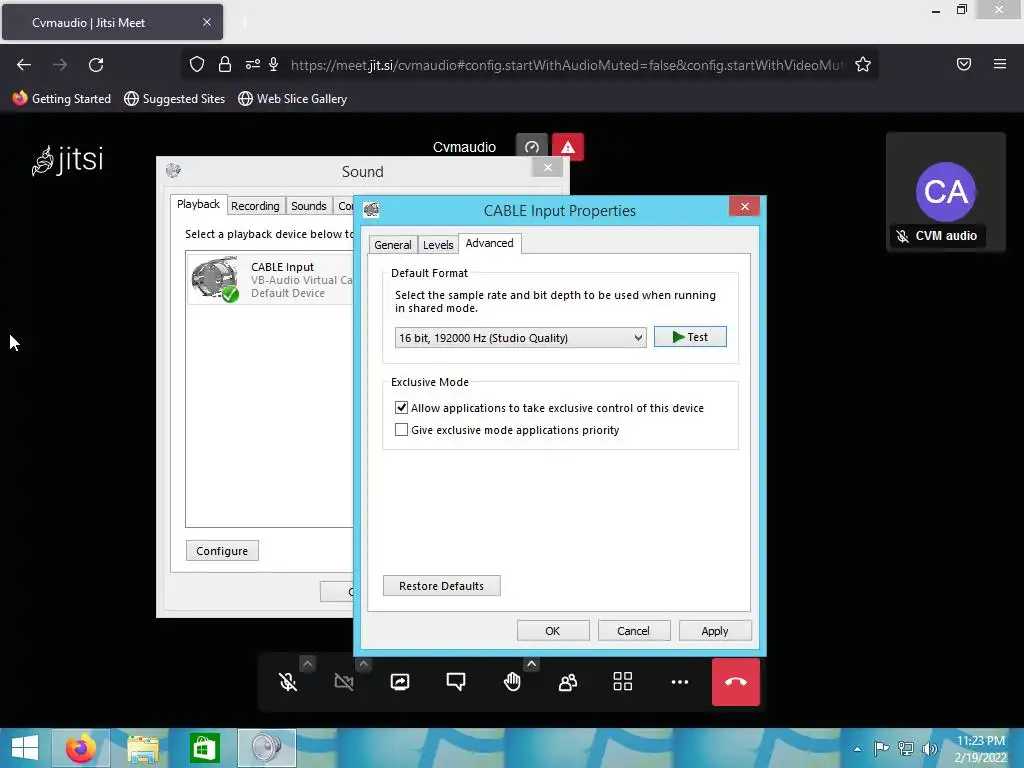This screenshot has height=768, width=1024.
Task: Enable exclusive mode applications priority checkbox
Action: point(401,430)
